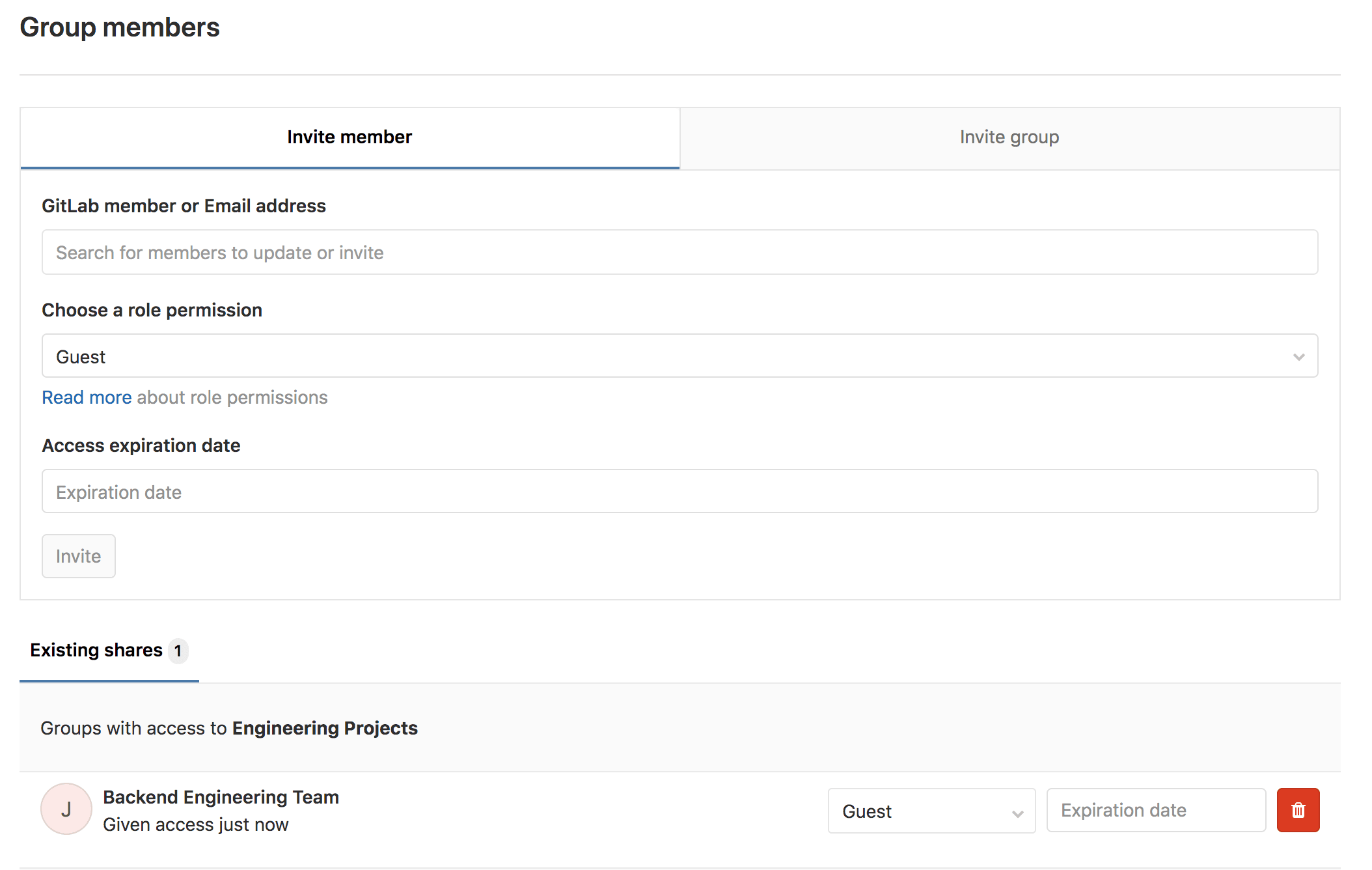The width and height of the screenshot is (1372, 870).
Task: Click the count badge next to Existing shares
Action: click(178, 651)
